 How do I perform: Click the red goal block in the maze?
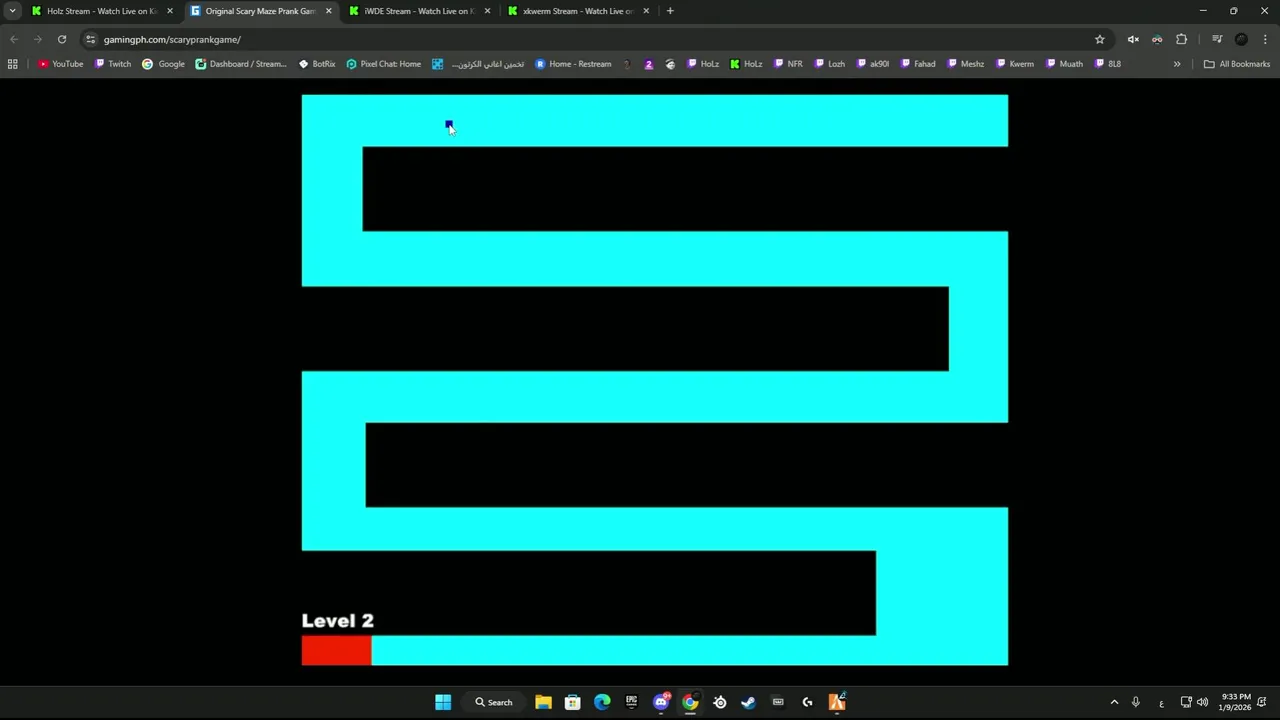click(x=336, y=650)
